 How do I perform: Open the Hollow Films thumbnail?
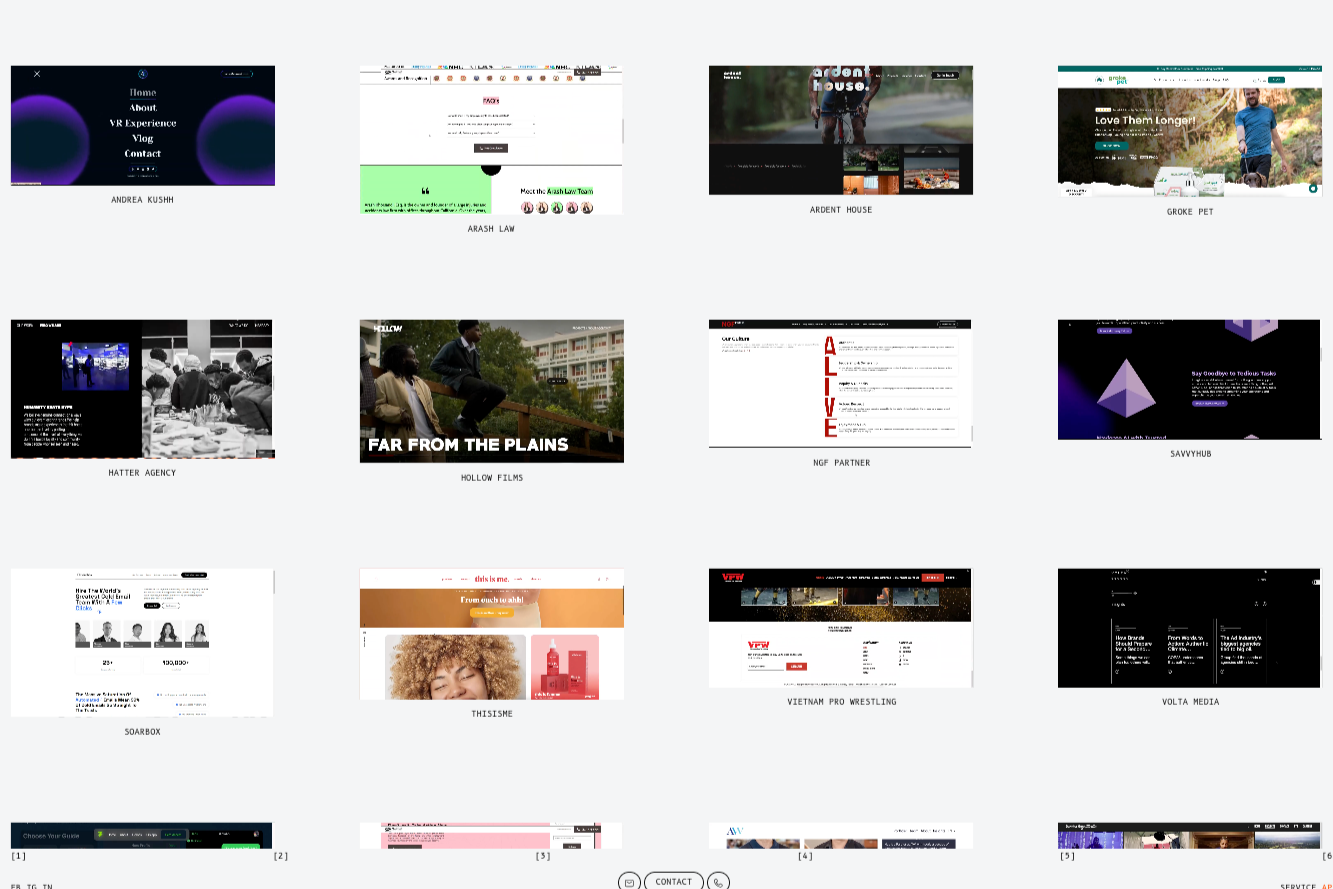pos(492,391)
